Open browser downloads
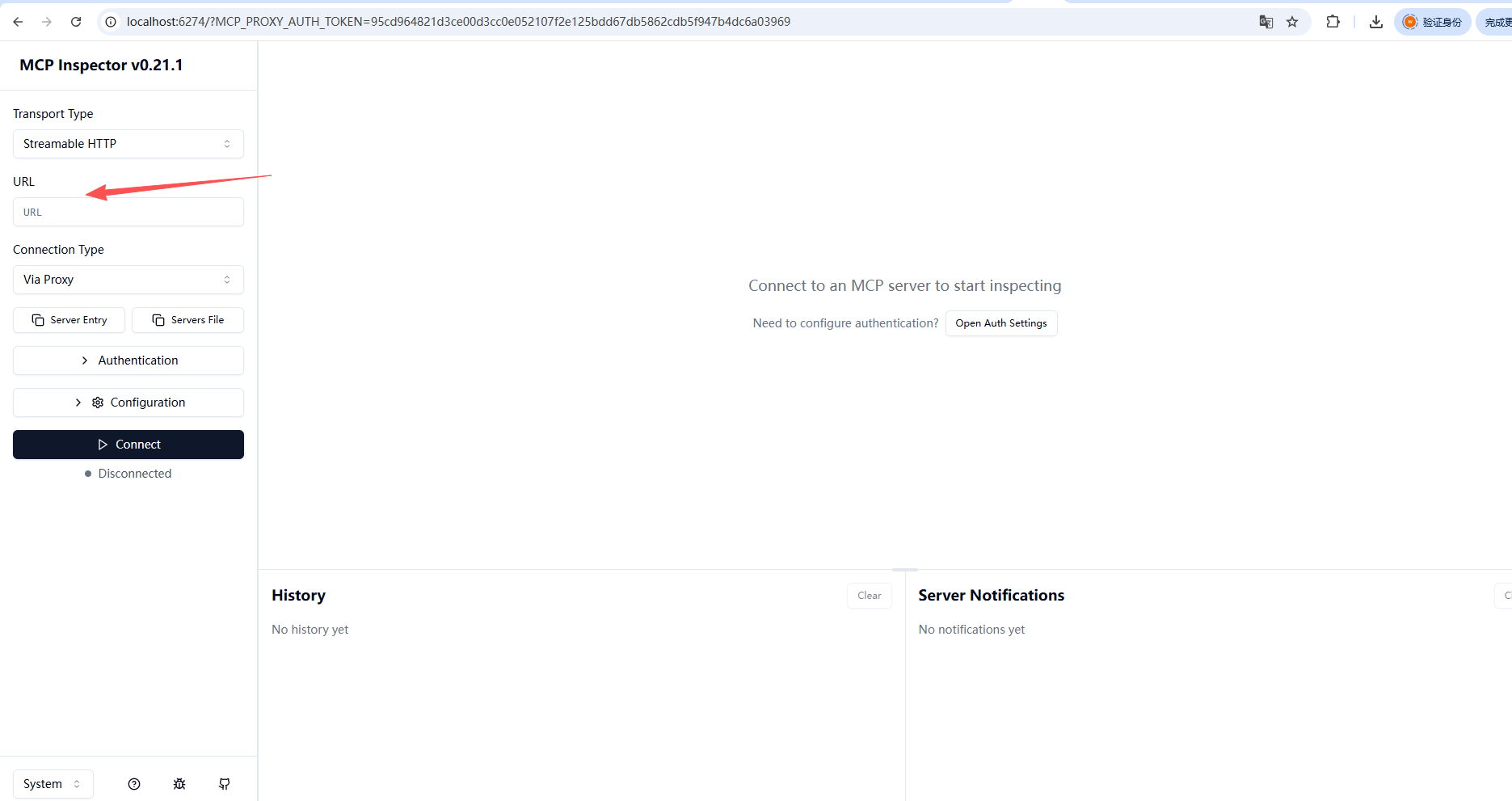The image size is (1512, 801). 1376,22
